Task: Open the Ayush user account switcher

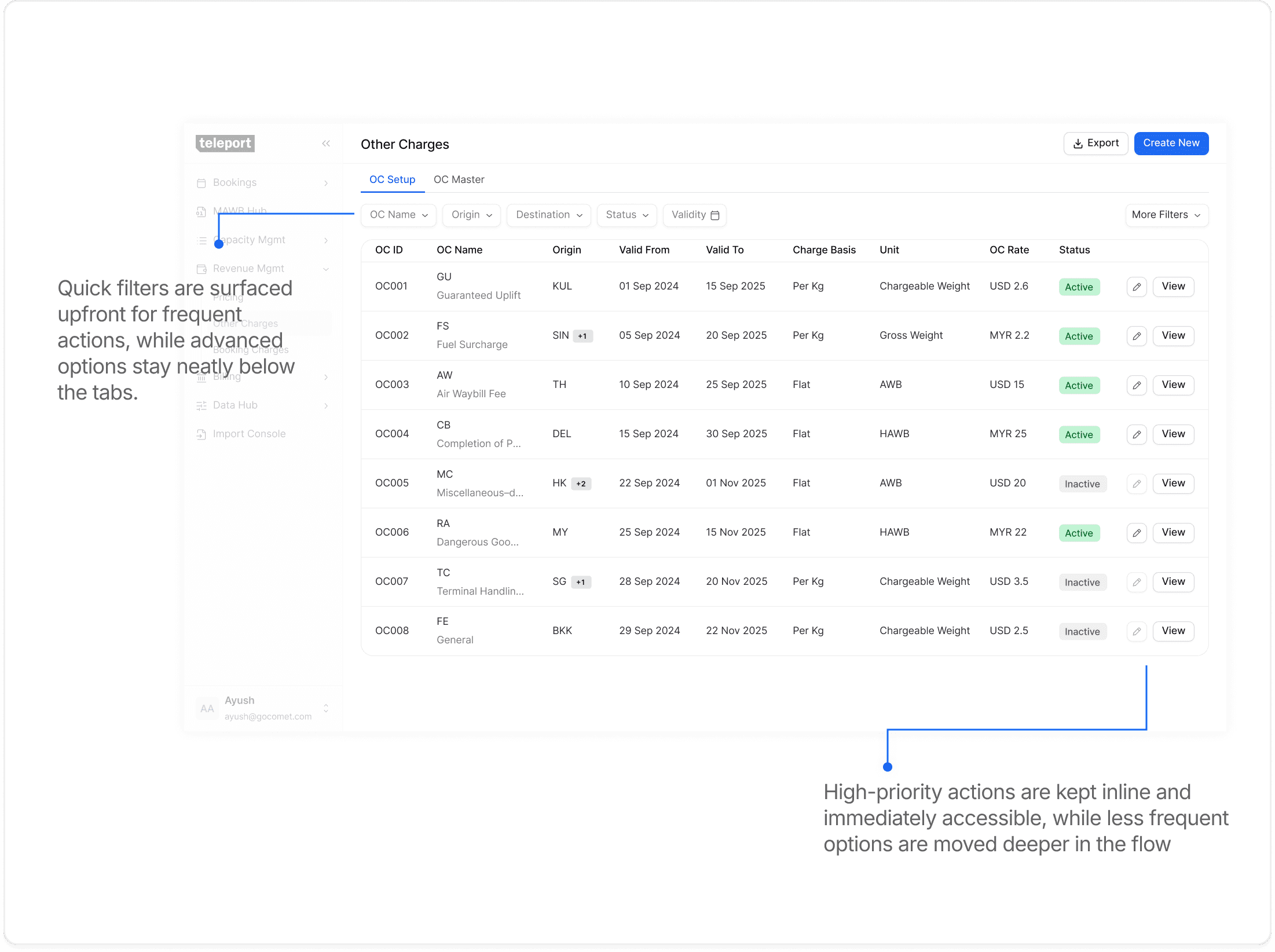Action: pos(326,708)
